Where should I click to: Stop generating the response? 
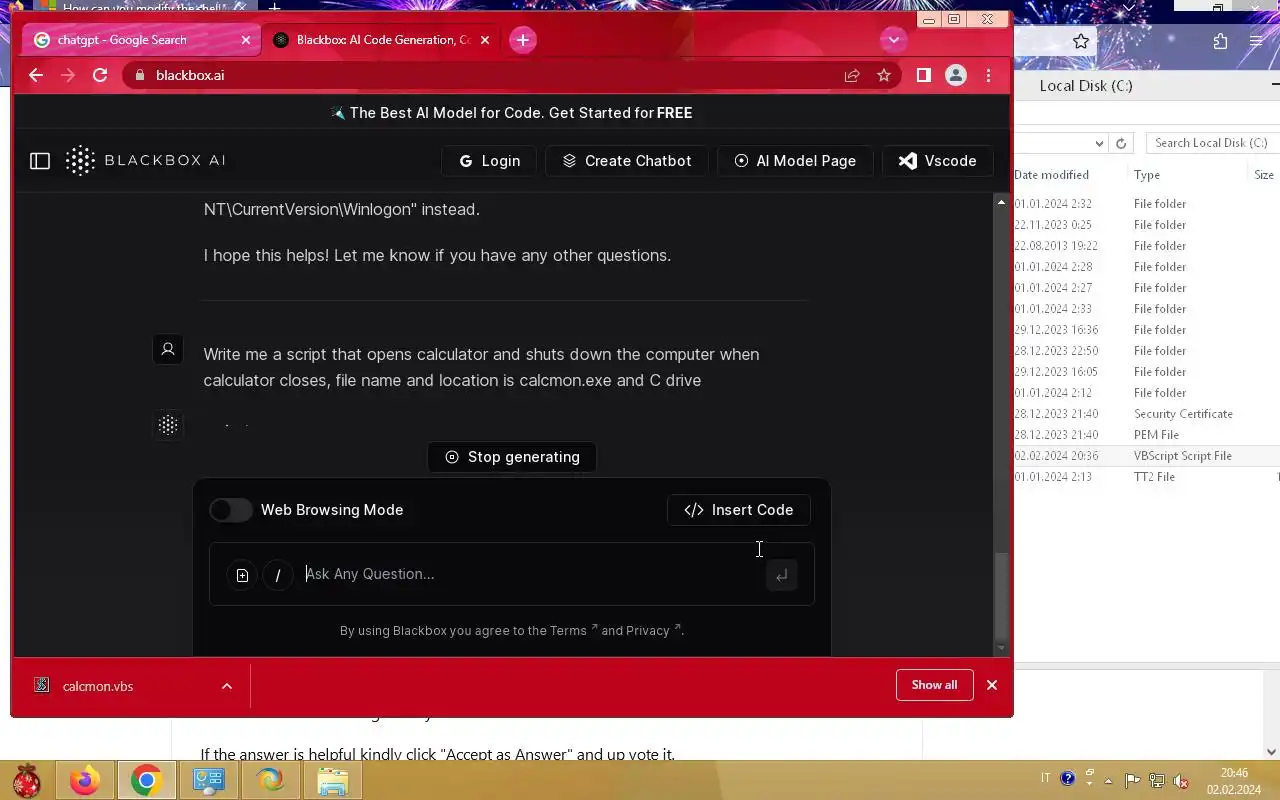tap(512, 457)
